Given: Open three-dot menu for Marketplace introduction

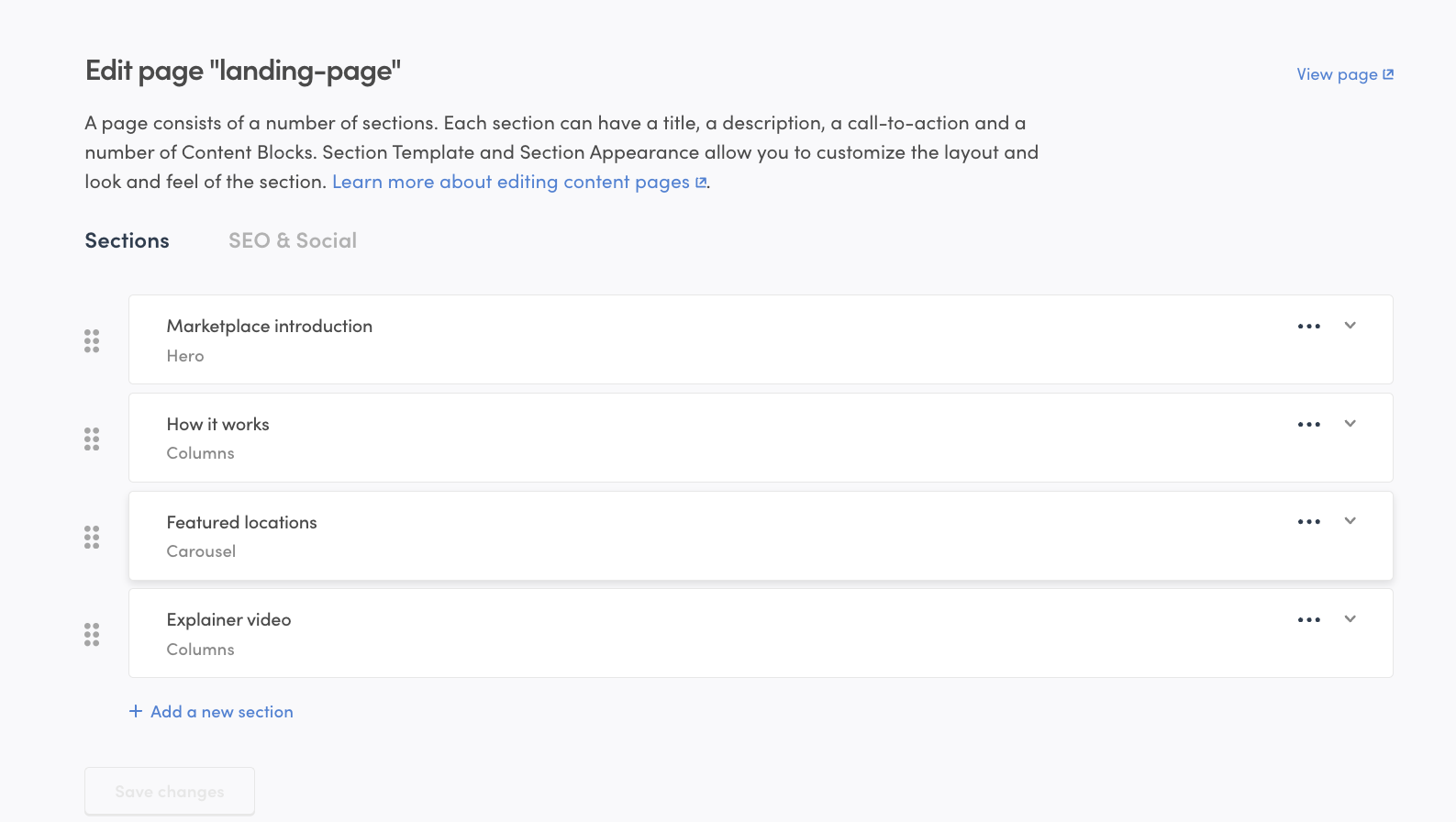Looking at the screenshot, I should [1309, 327].
